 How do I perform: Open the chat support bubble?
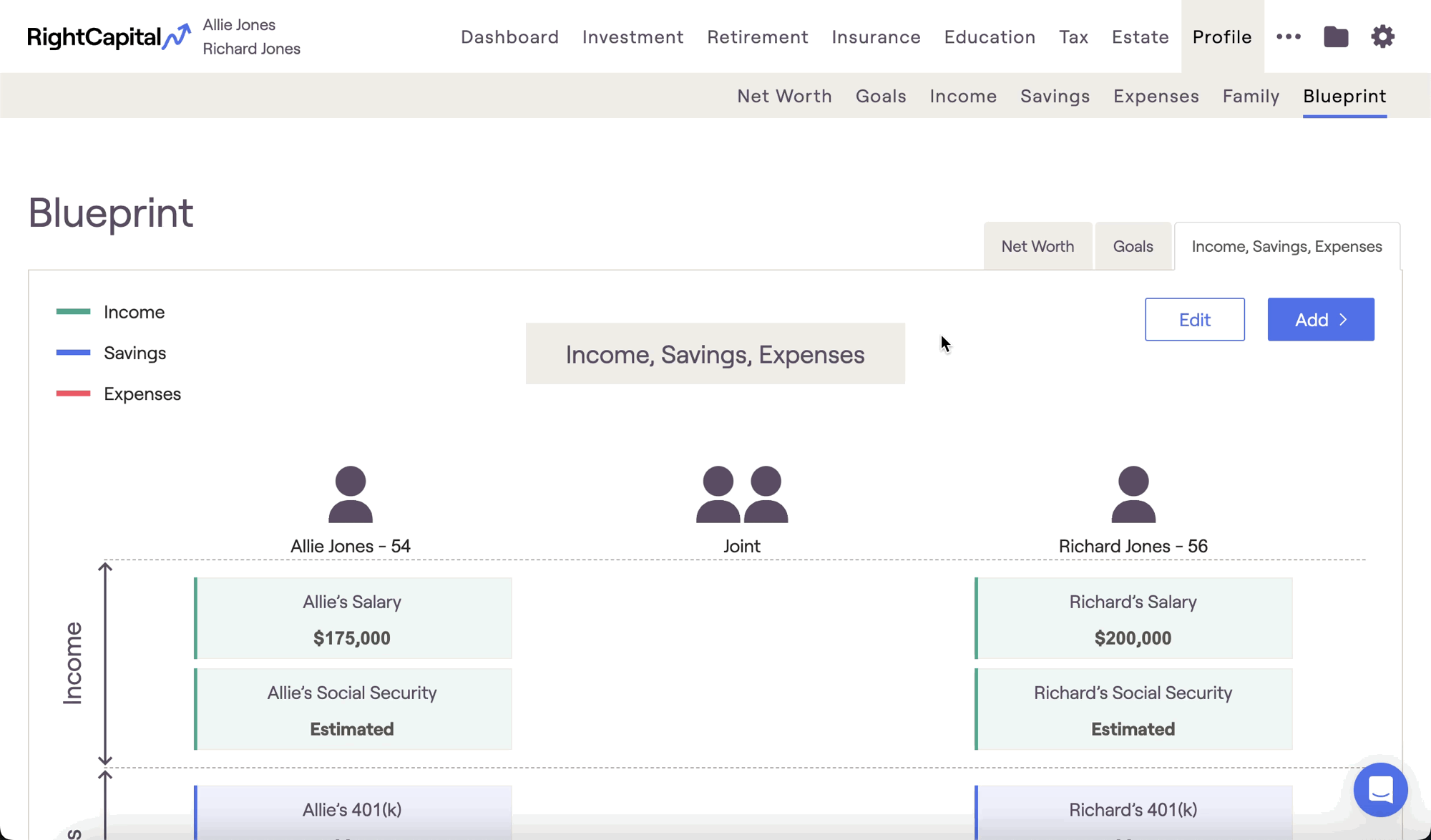pyautogui.click(x=1380, y=790)
